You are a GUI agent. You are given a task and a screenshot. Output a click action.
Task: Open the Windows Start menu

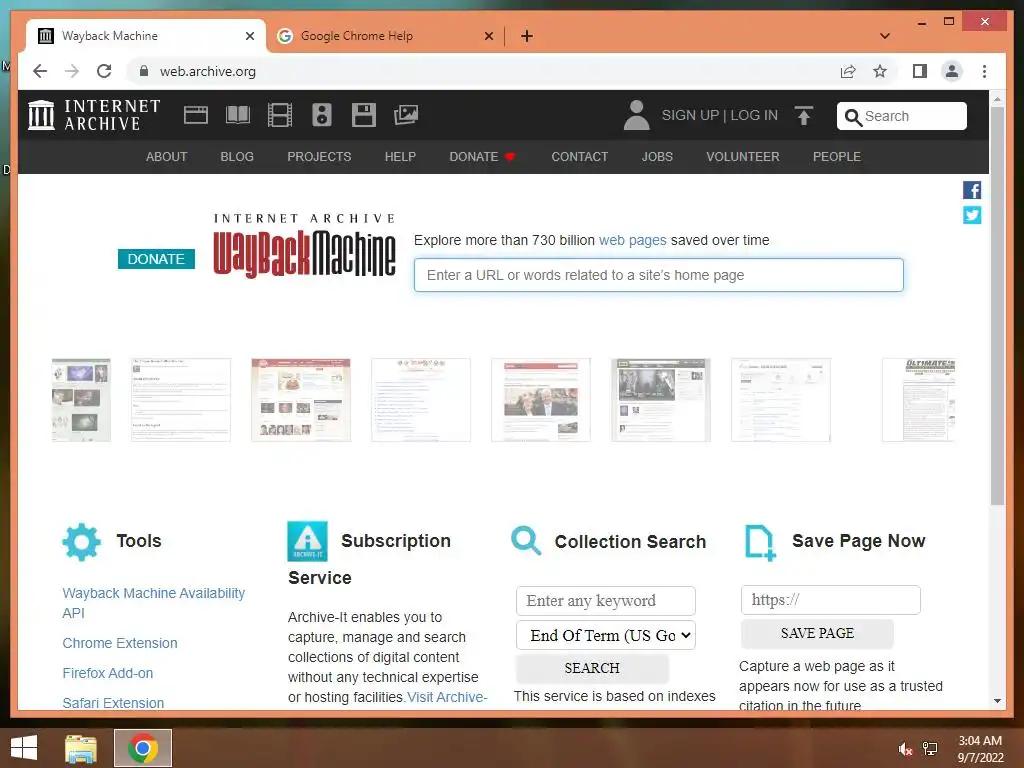[x=24, y=748]
